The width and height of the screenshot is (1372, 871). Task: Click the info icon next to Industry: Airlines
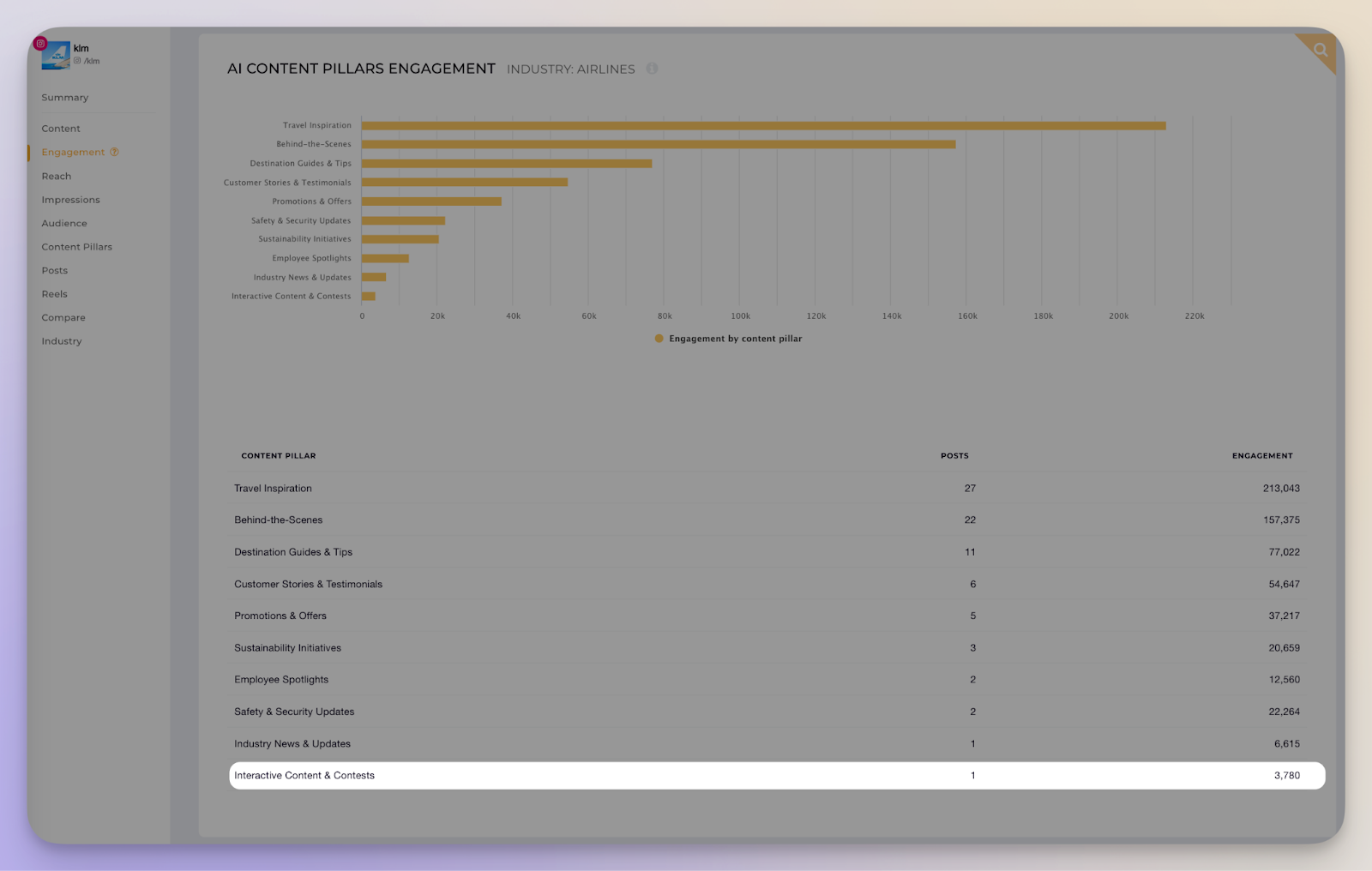(x=652, y=69)
